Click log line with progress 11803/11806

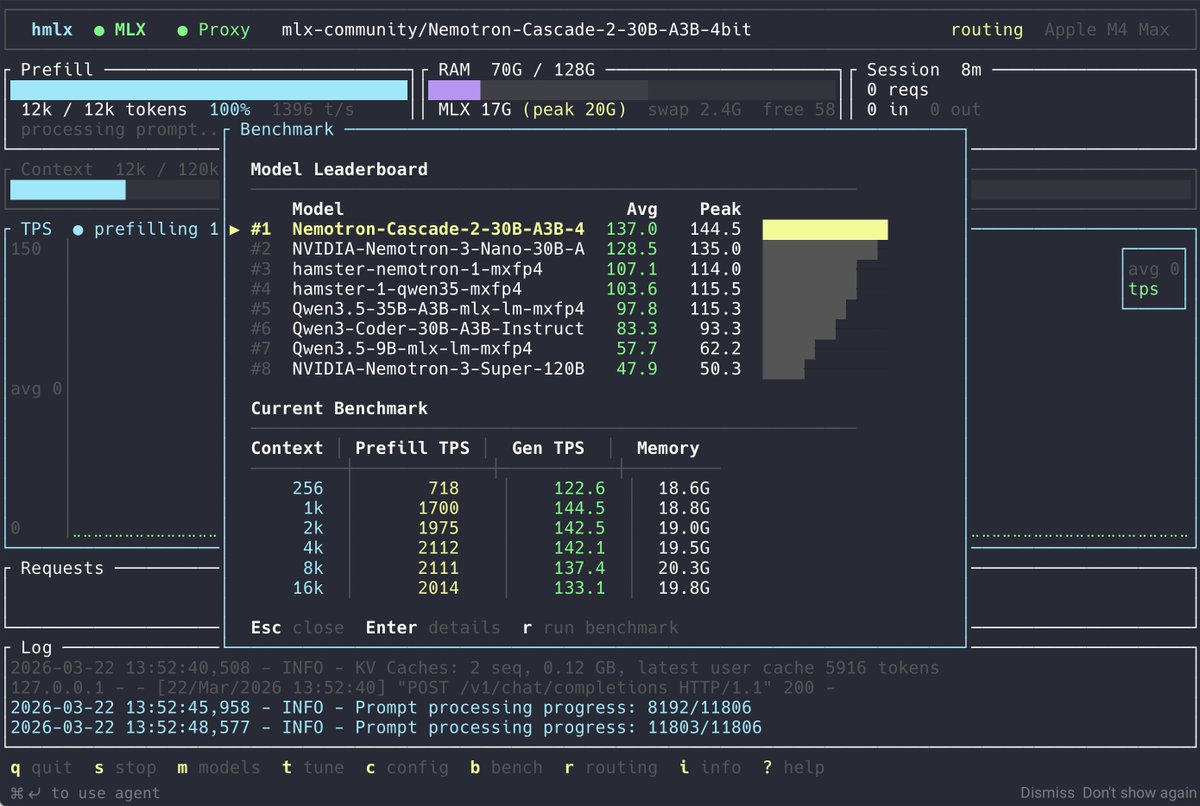coord(386,728)
